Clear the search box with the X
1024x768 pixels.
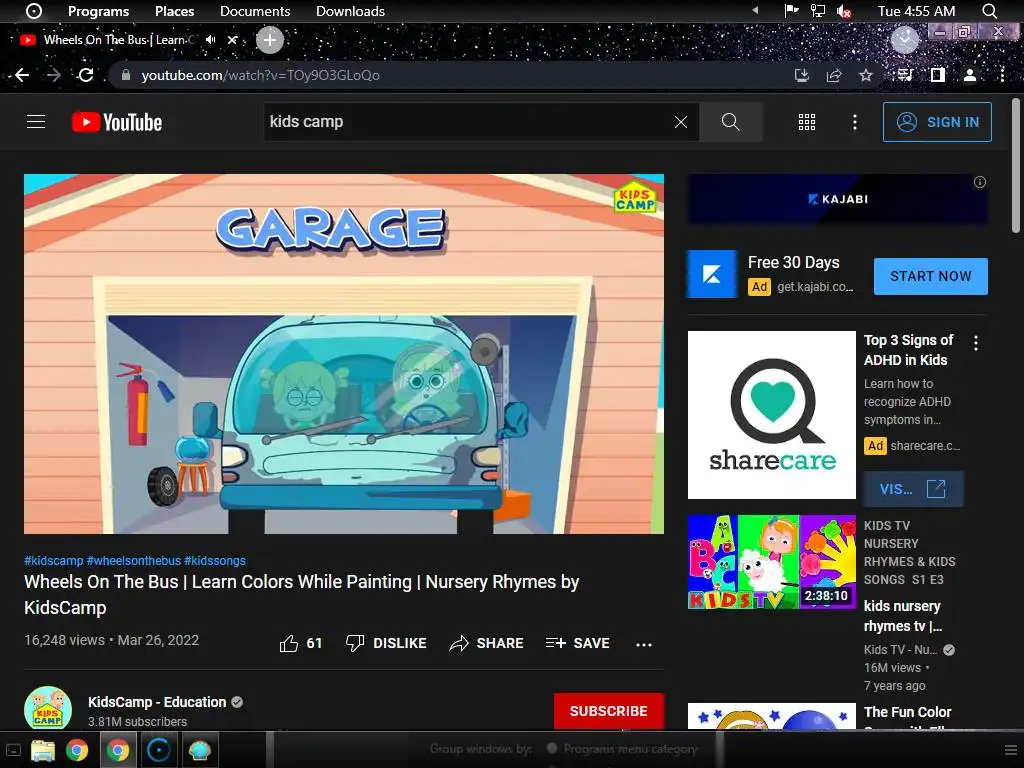pyautogui.click(x=680, y=122)
